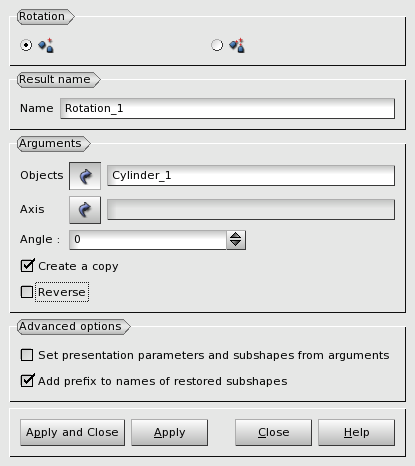Click the Apply and Close button
The width and height of the screenshot is (415, 466).
point(72,432)
